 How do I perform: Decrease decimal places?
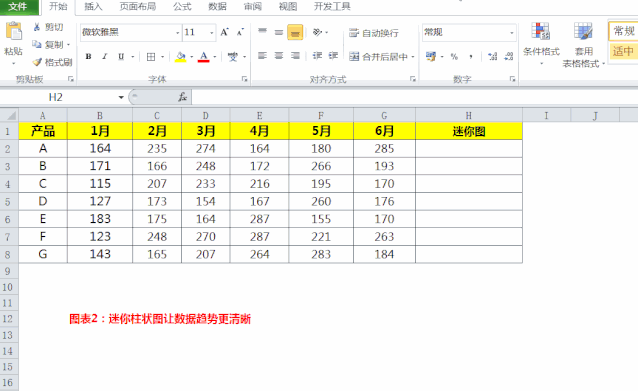(509, 57)
